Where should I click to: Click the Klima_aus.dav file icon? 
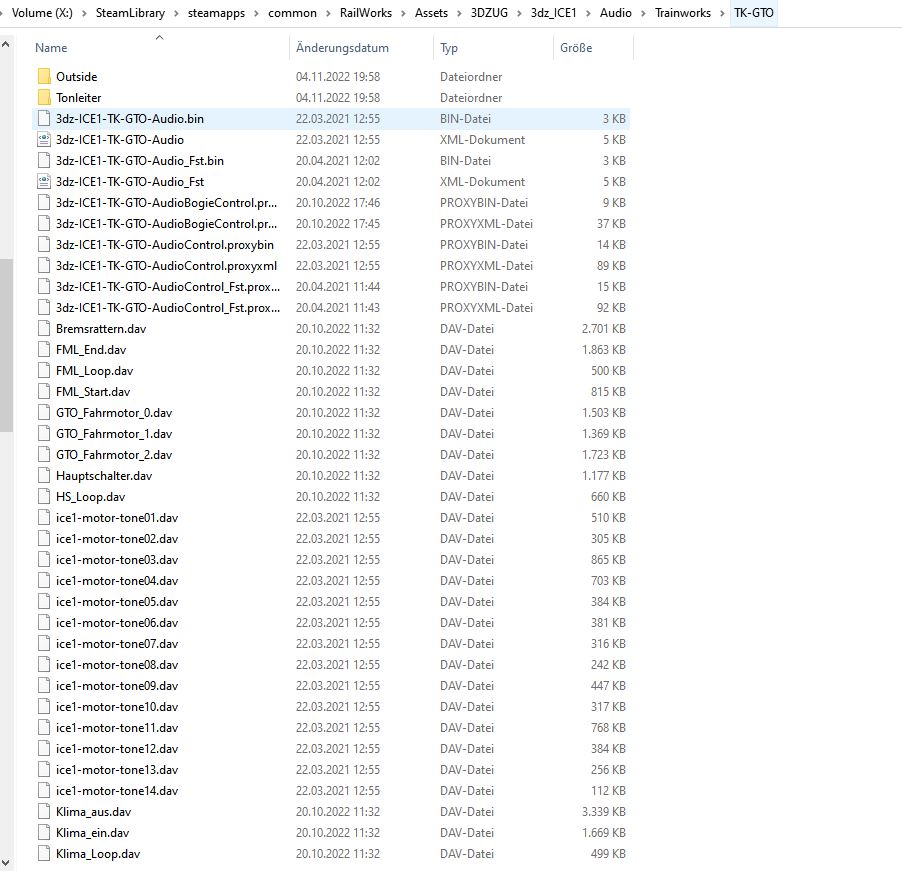click(44, 812)
